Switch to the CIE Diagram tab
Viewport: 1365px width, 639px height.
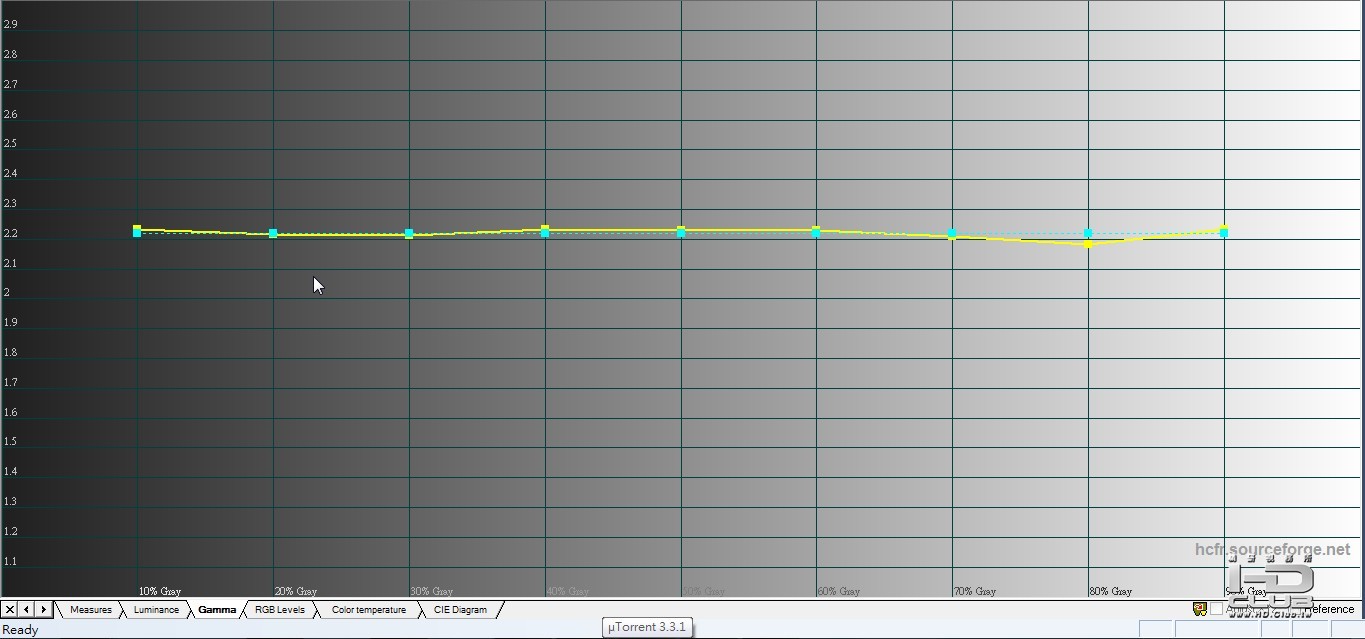(x=460, y=609)
